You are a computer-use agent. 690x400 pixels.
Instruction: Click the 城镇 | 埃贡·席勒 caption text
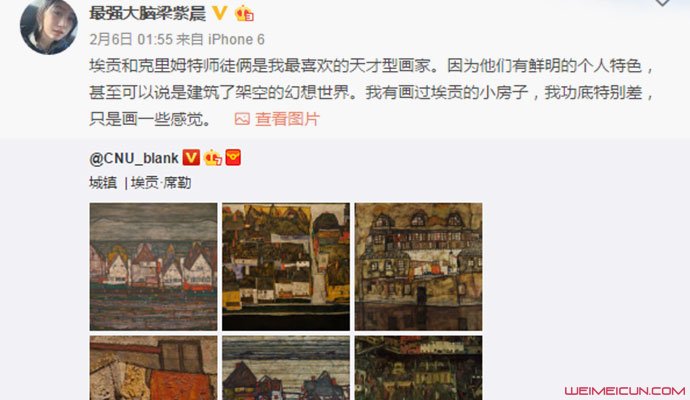[x=140, y=183]
